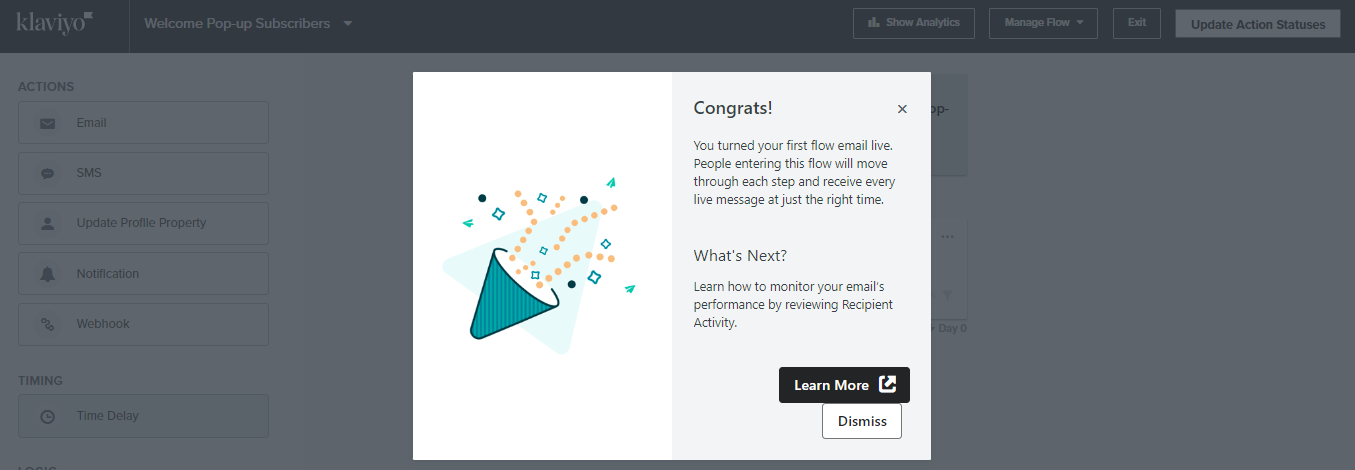
Task: Click the Learn More button
Action: 844,385
